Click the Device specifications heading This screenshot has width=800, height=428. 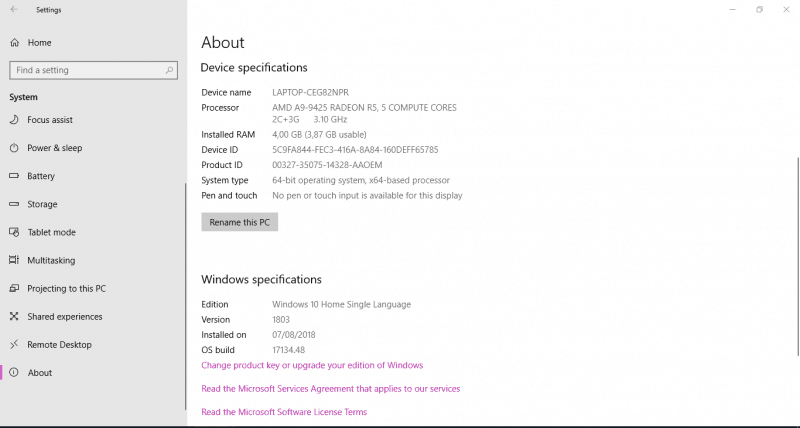tap(254, 68)
